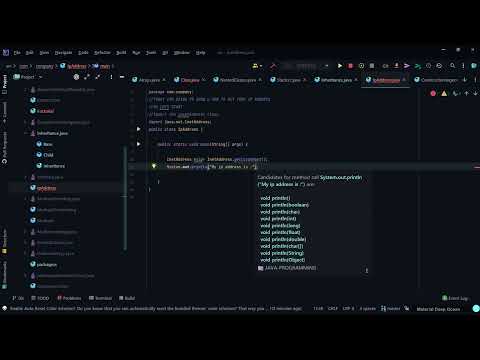Viewport: 480px width, 360px height.
Task: Select void println(String) candidate
Action: click(282, 253)
